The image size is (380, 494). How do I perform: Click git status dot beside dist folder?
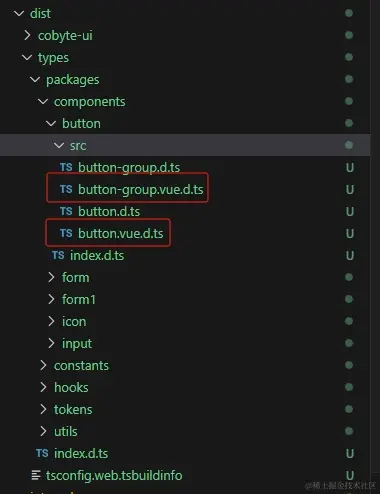coord(349,13)
